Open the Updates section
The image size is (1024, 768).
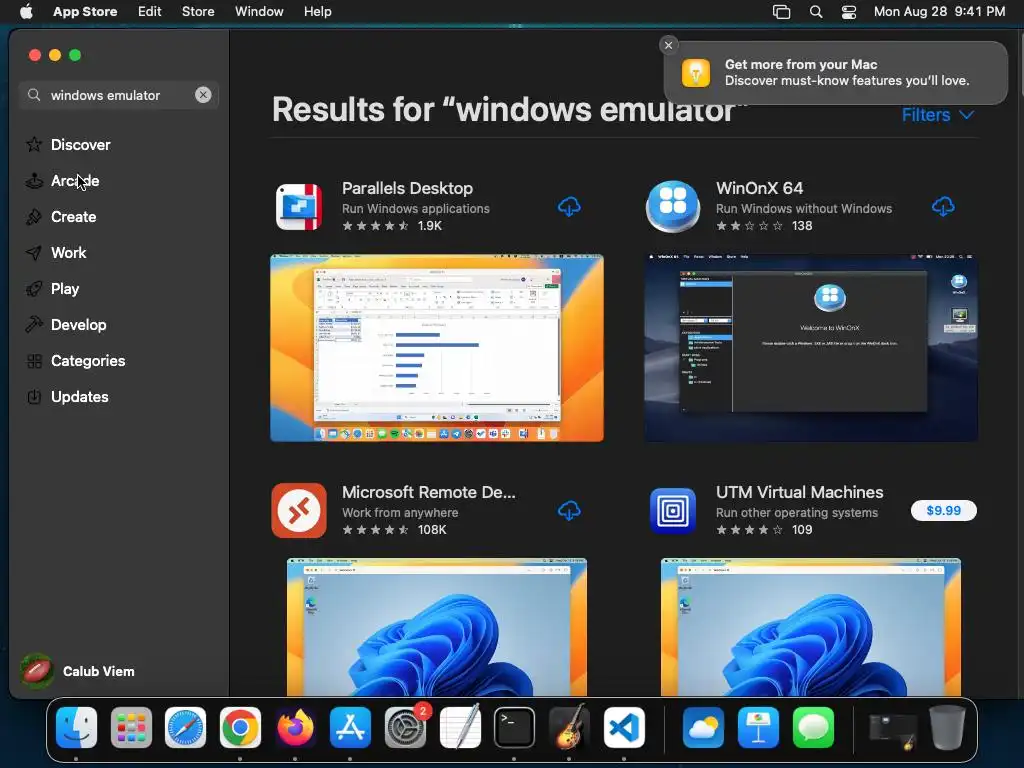79,396
